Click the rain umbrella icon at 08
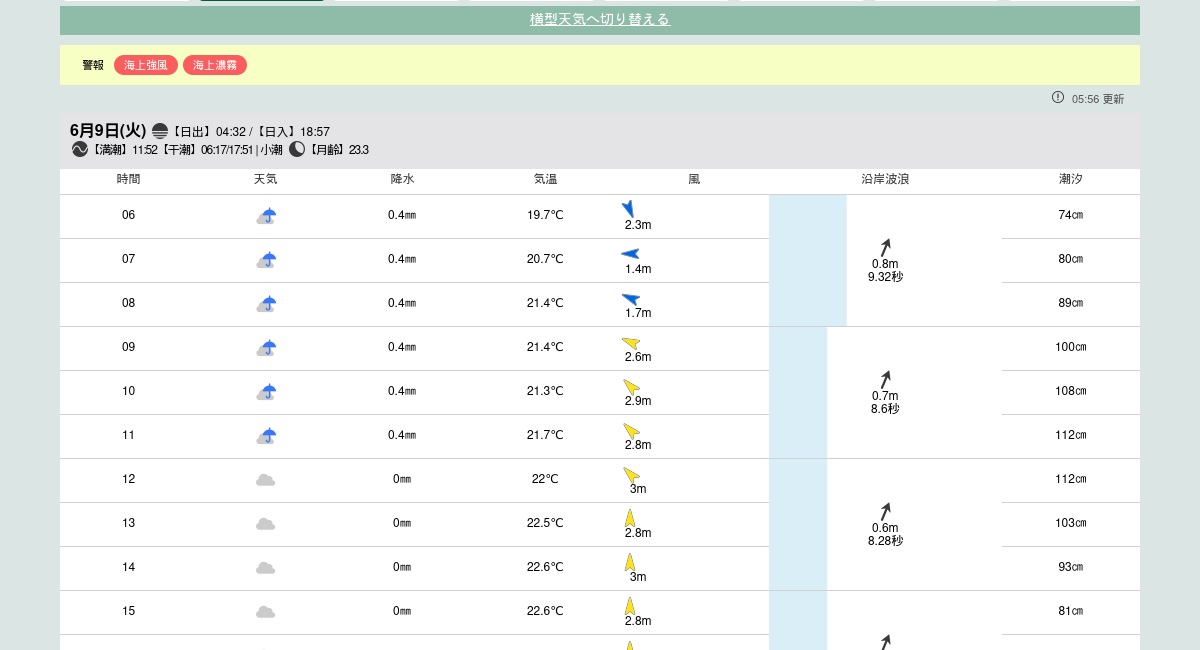1200x650 pixels. pos(266,303)
